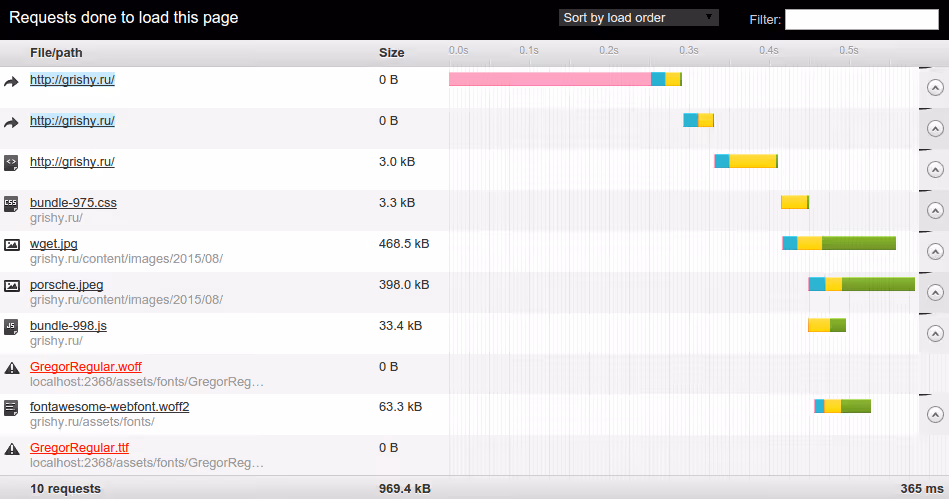The image size is (949, 499).
Task: Expand details for bundle-975.css request
Action: pyautogui.click(x=935, y=210)
